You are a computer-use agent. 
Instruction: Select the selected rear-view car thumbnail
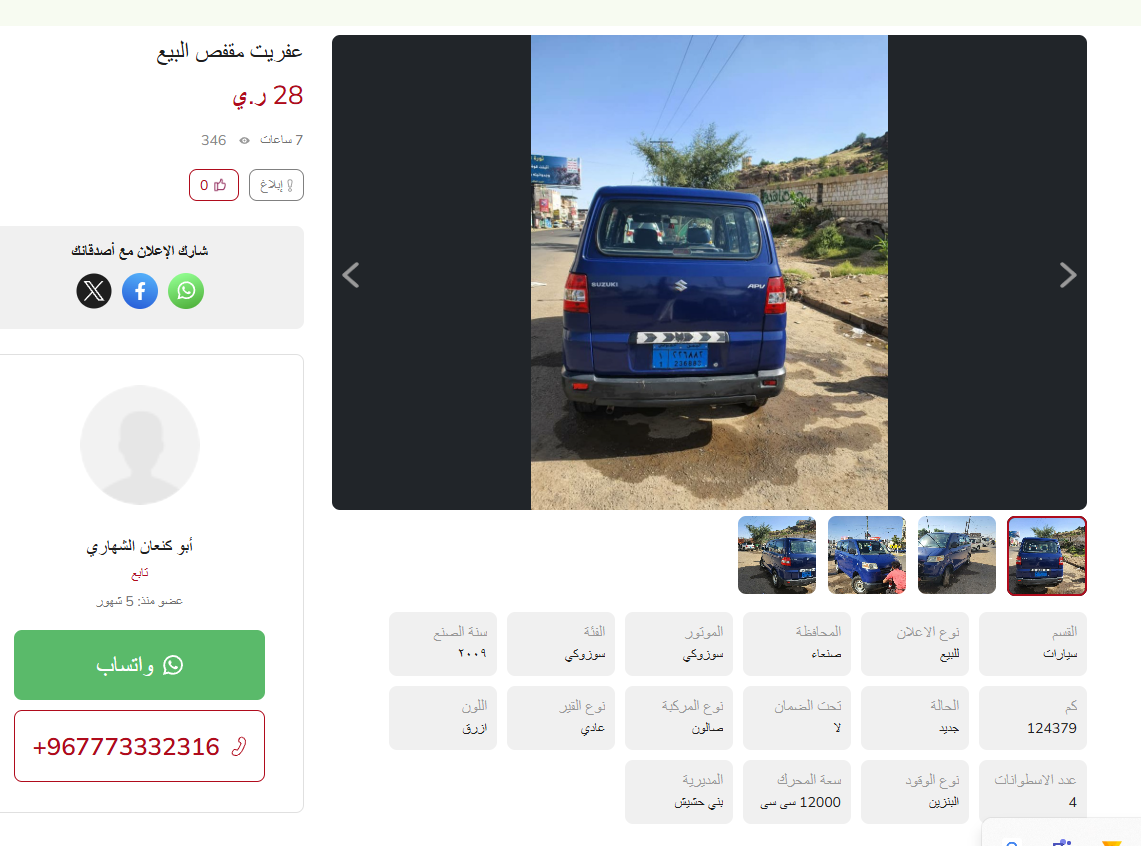pos(1046,556)
